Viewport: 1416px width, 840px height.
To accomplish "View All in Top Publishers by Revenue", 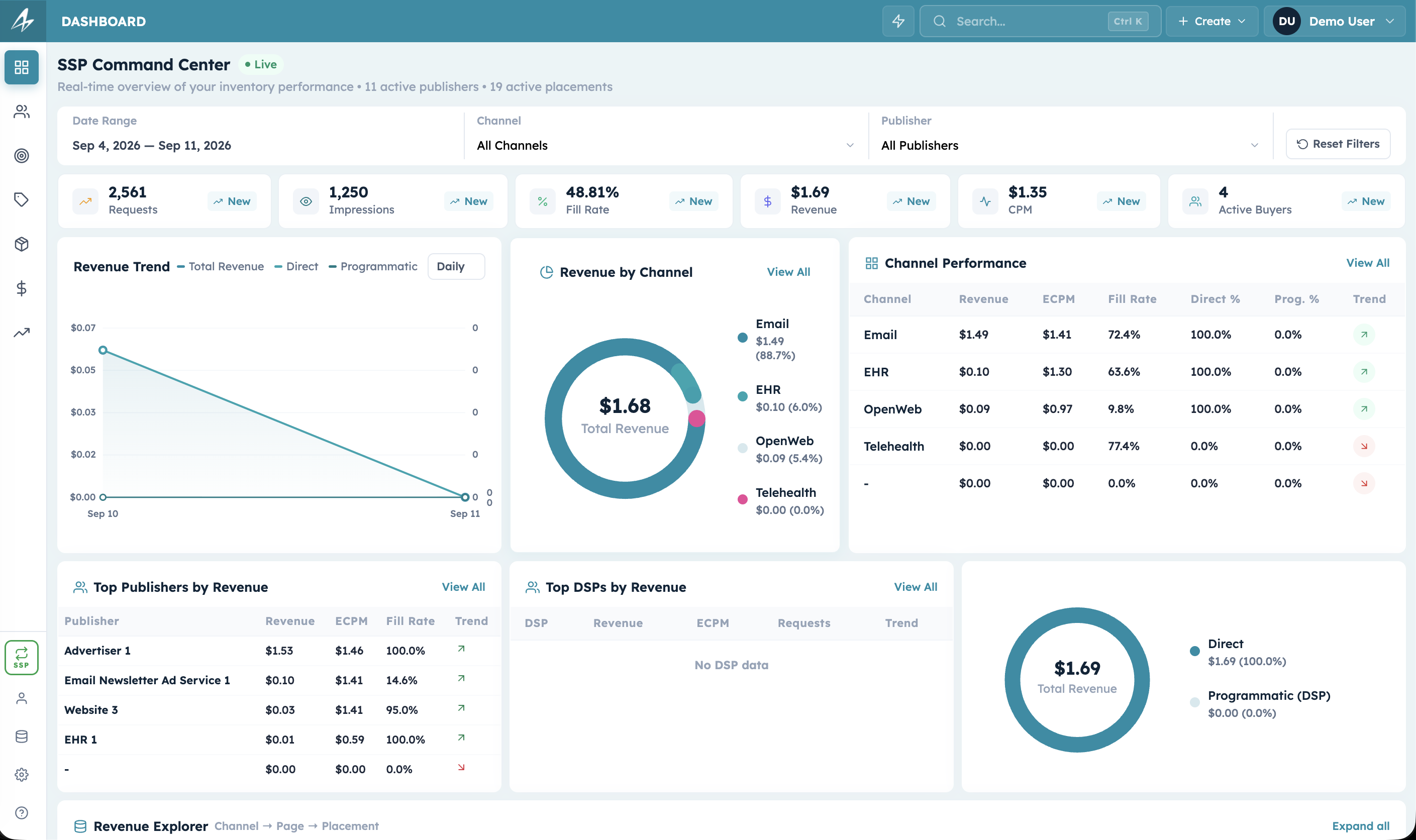I will pos(463,587).
